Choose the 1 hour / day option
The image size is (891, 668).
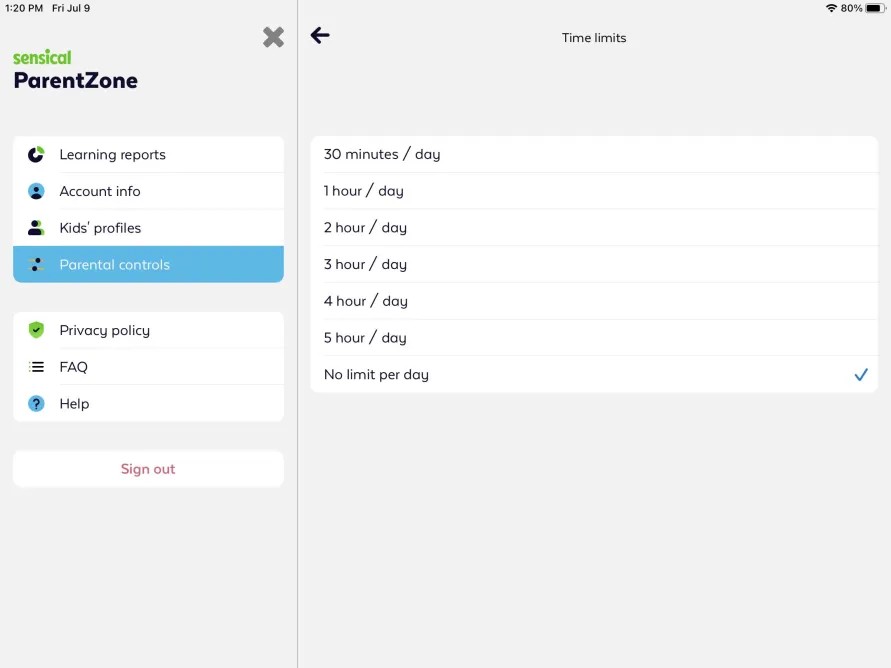pyautogui.click(x=594, y=191)
